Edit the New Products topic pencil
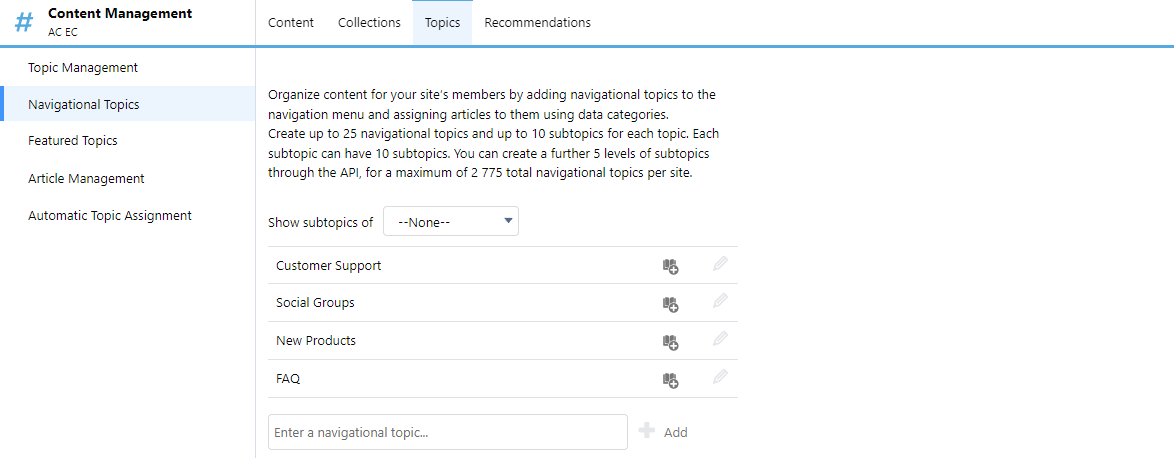Viewport: 1174px width, 458px height. point(720,339)
